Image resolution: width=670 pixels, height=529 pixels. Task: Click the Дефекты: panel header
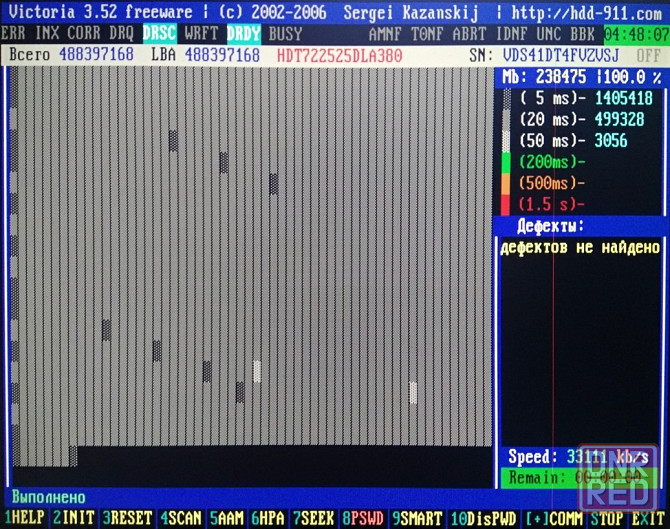550,226
